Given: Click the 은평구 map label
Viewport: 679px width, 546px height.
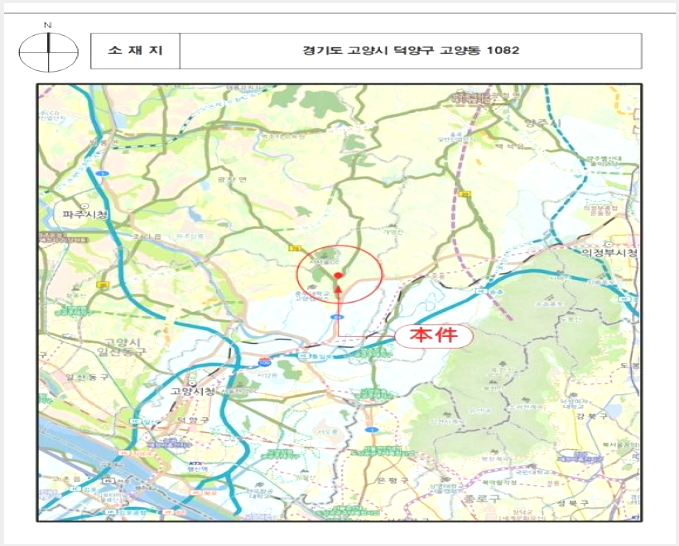Looking at the screenshot, I should (x=393, y=481).
